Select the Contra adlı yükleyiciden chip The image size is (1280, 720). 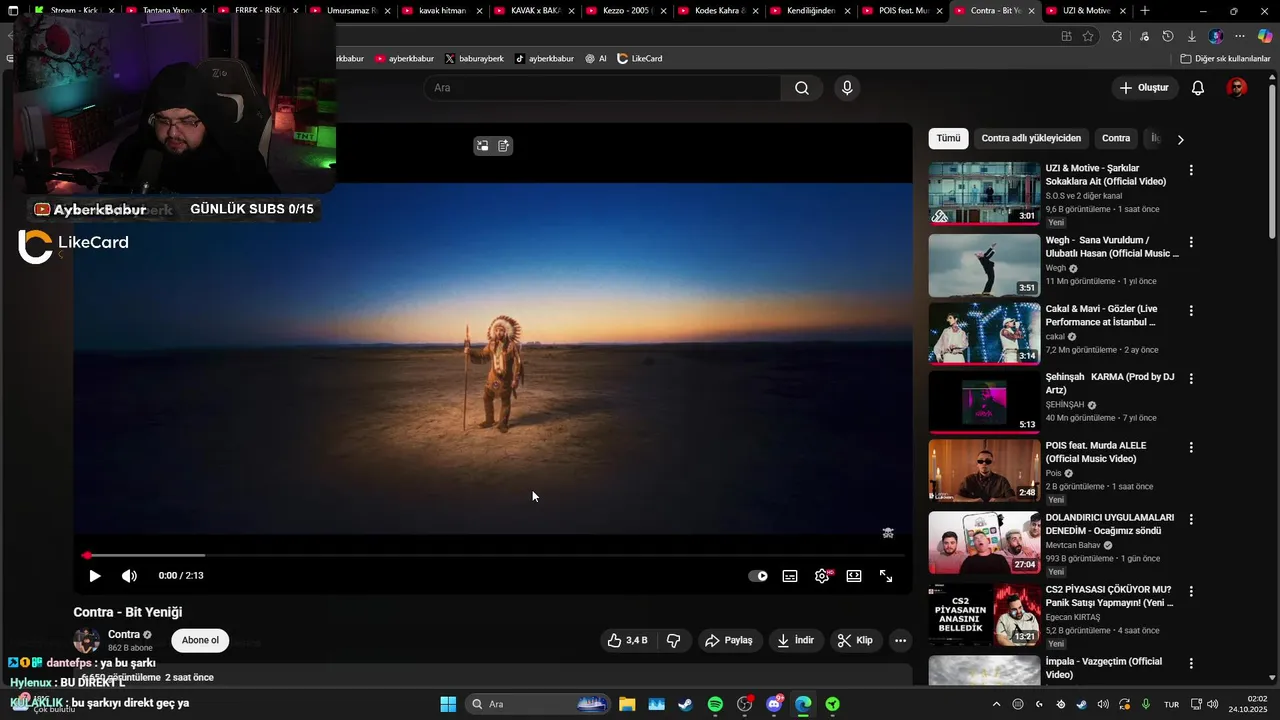coord(1031,138)
